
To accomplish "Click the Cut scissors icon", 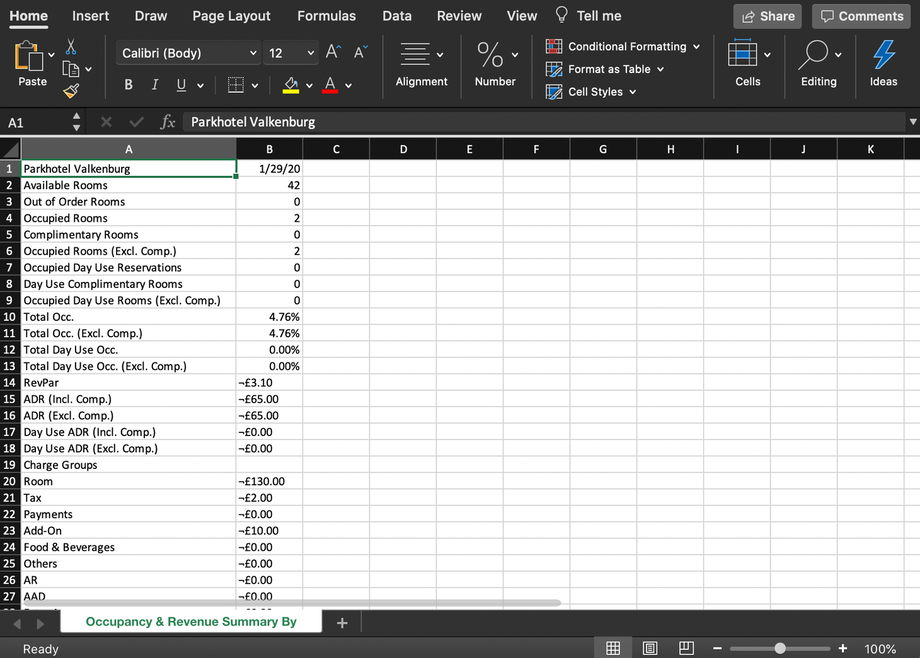I will (x=71, y=47).
